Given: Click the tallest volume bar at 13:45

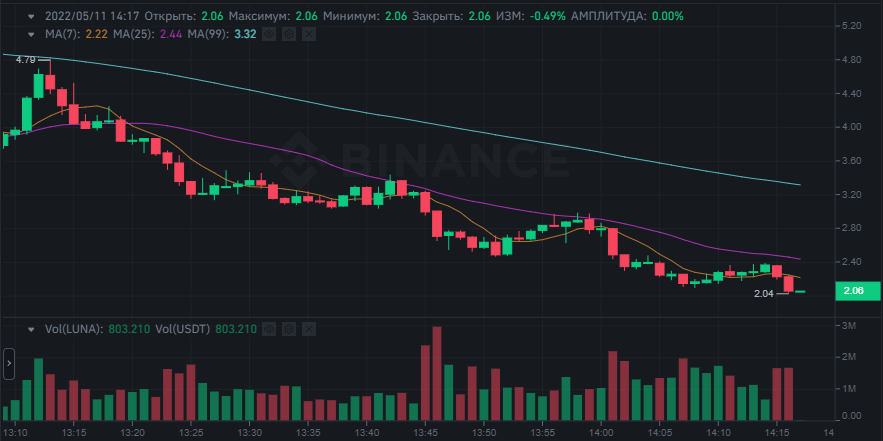Looking at the screenshot, I should [x=437, y=372].
